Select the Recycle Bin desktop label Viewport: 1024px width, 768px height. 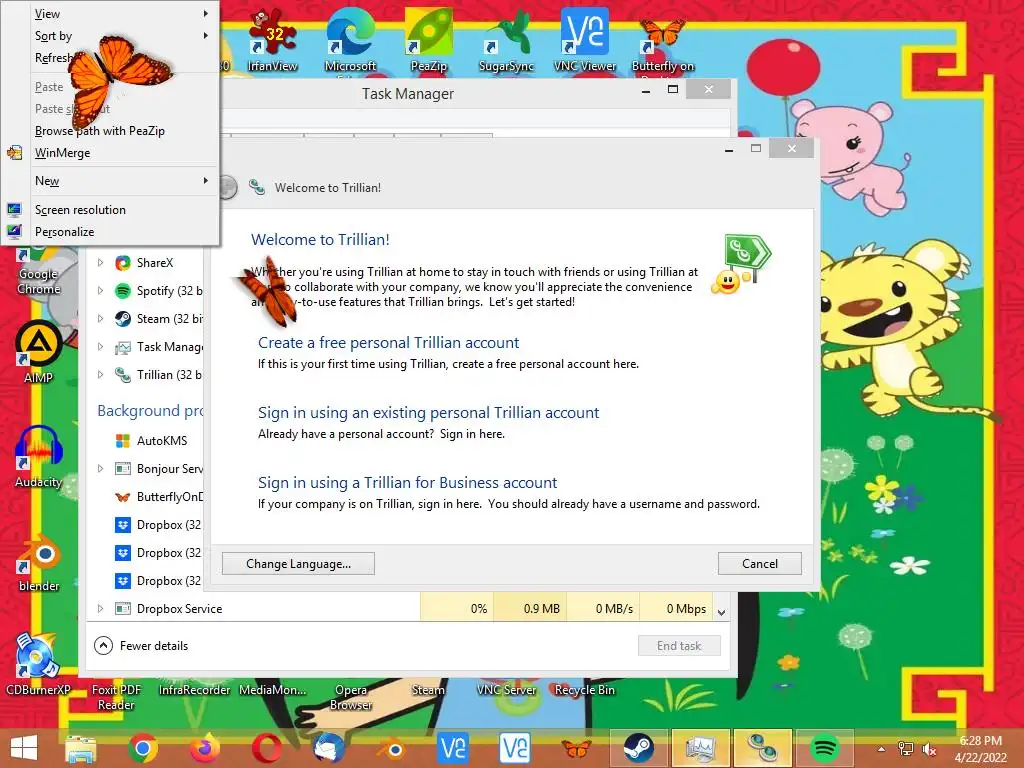(584, 690)
